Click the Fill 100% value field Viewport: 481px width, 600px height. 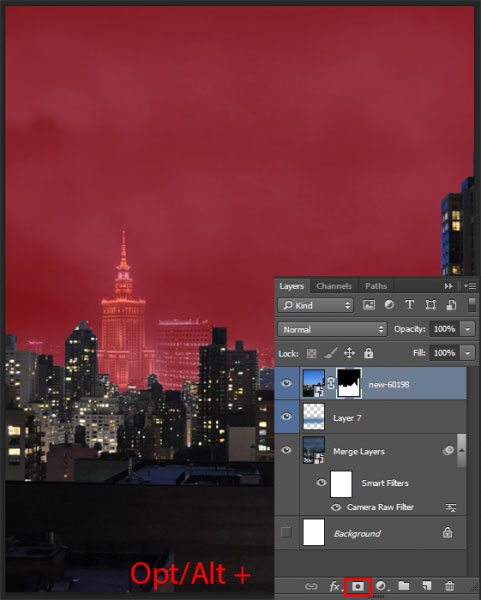(x=445, y=353)
